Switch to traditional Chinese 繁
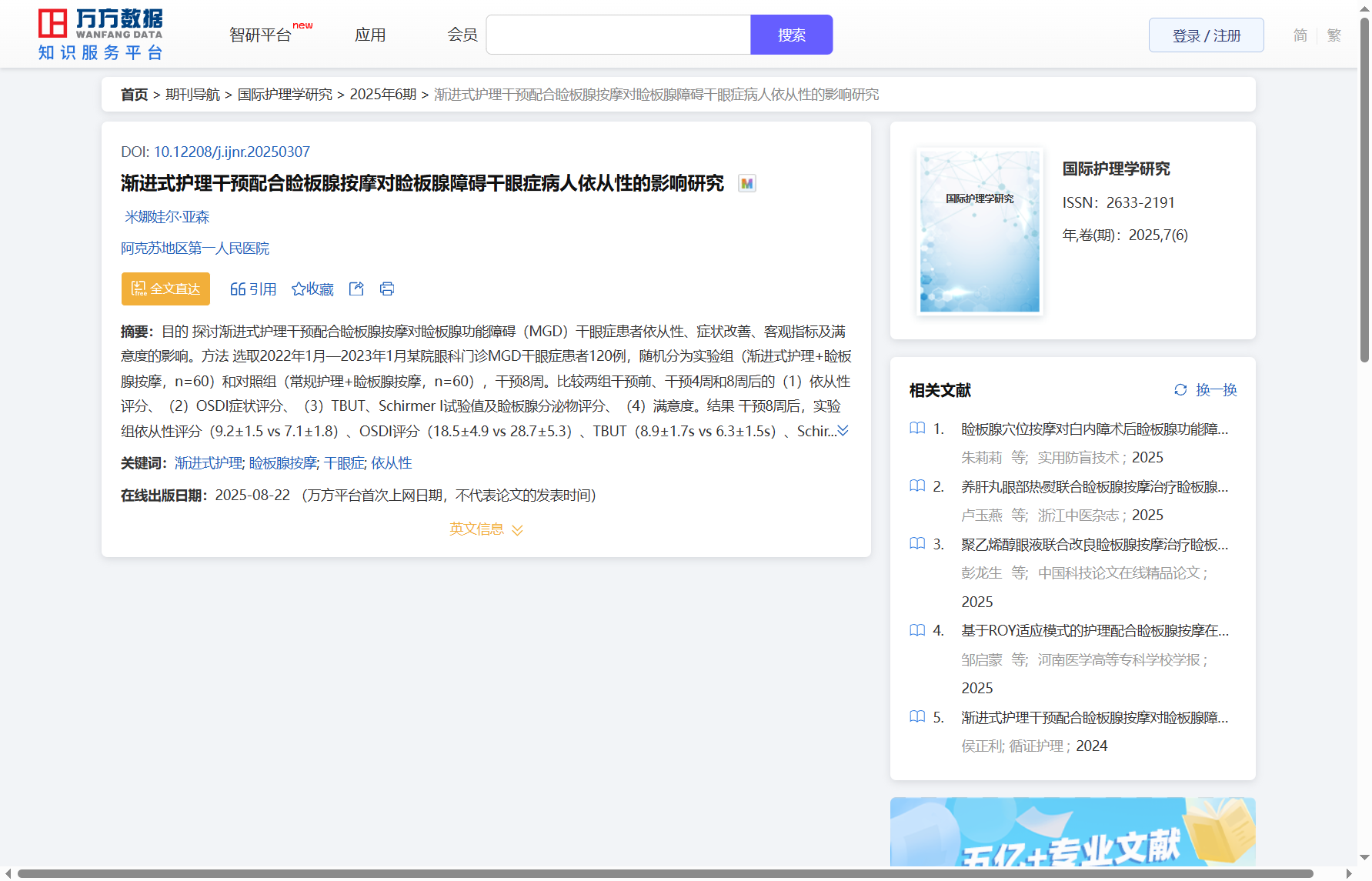The height and width of the screenshot is (881, 1372). coord(1334,35)
